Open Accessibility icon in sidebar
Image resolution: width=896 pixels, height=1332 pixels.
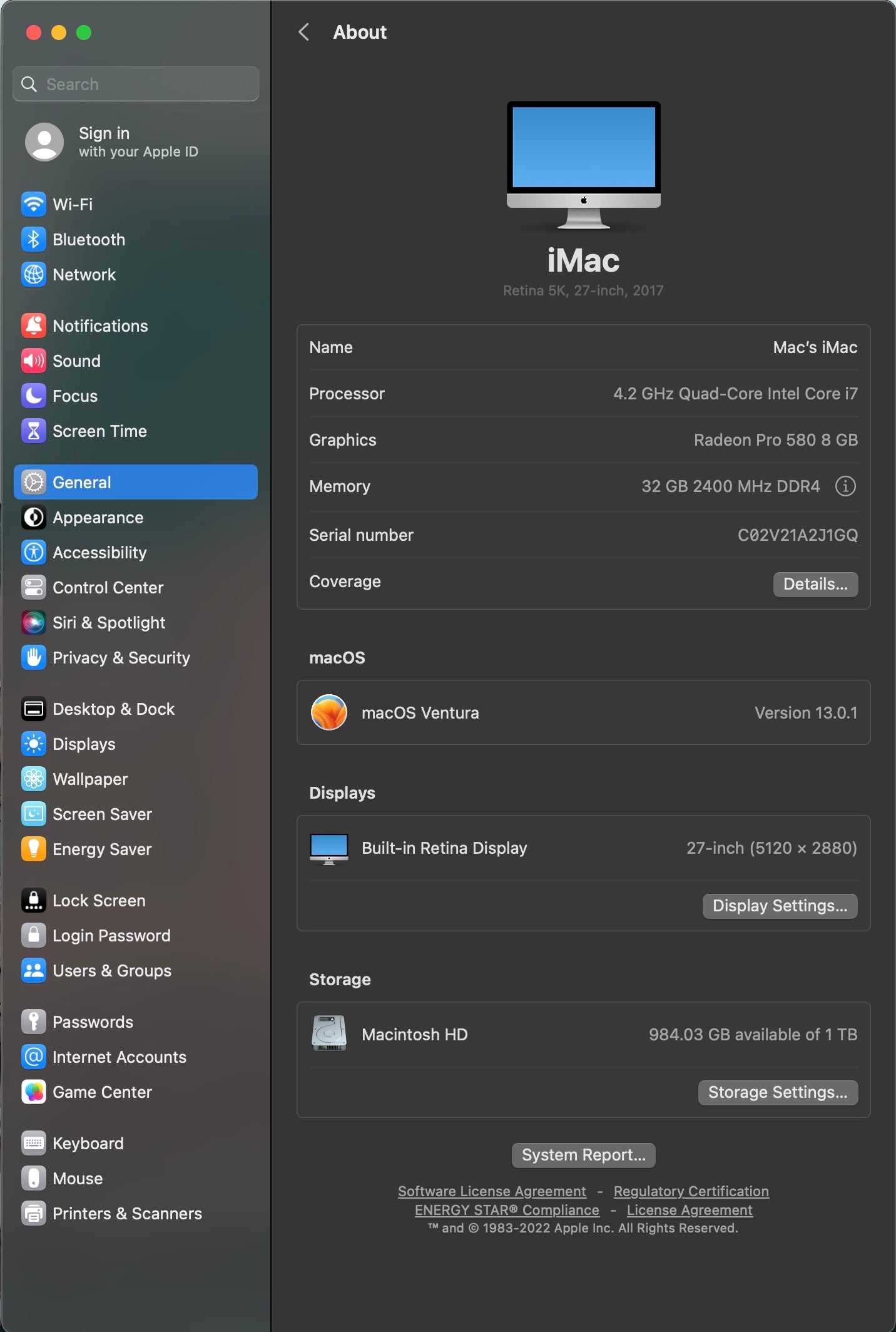tap(34, 552)
